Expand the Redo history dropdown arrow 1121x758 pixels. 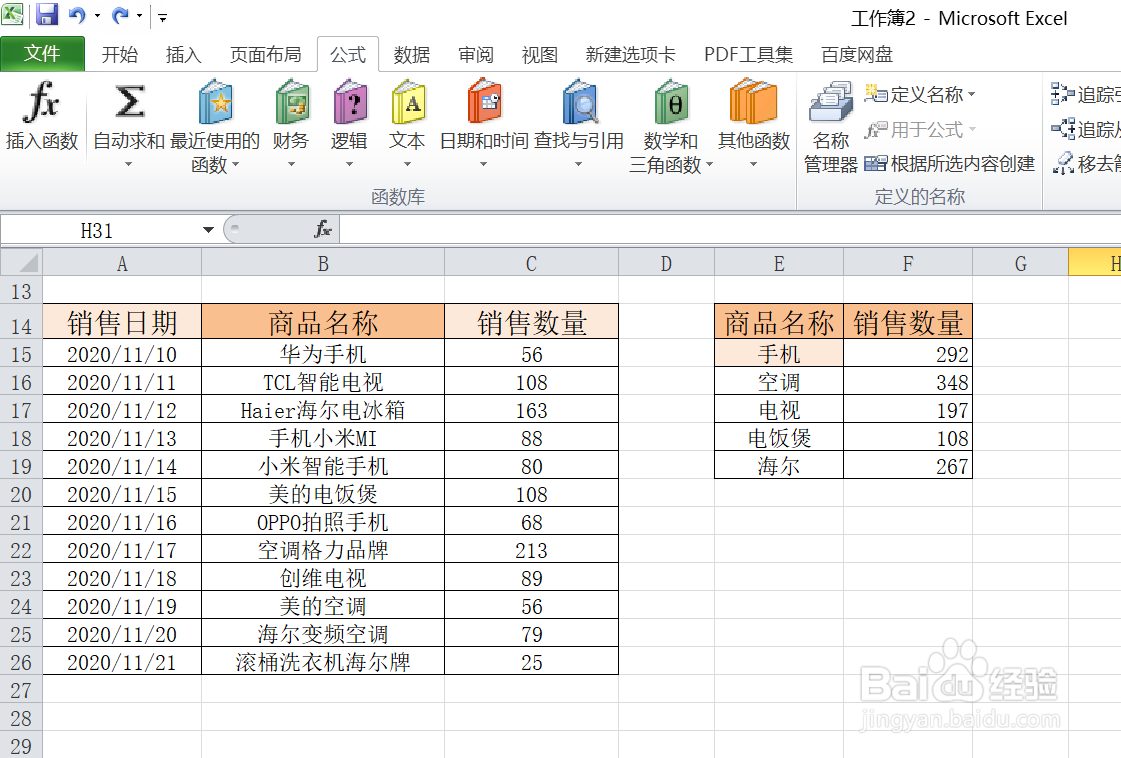pyautogui.click(x=139, y=16)
